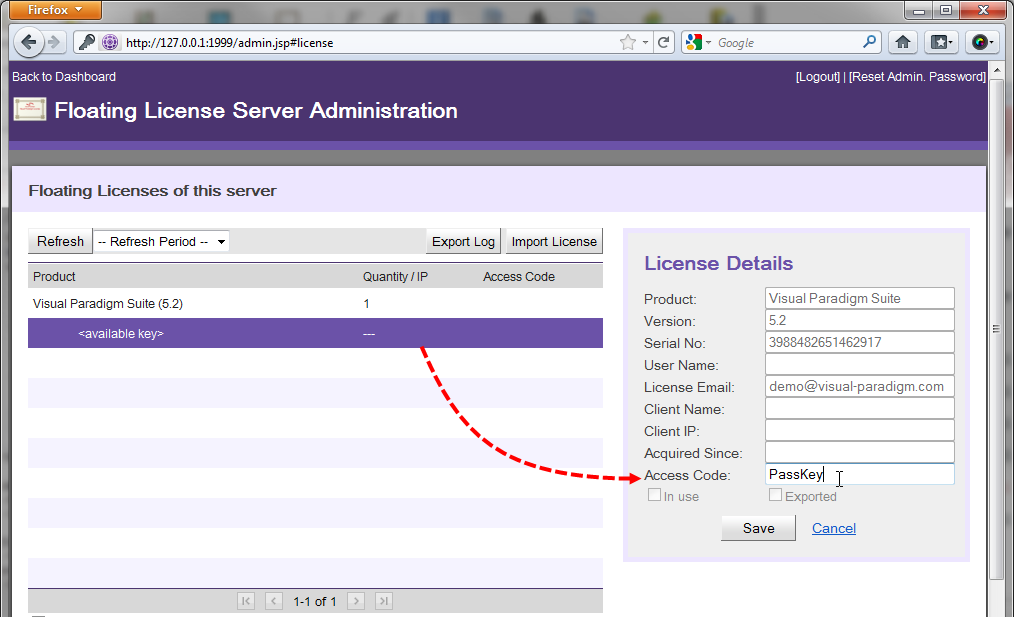Toggle the Exported checkbox
Viewport: 1014px width, 617px height.
(x=775, y=495)
